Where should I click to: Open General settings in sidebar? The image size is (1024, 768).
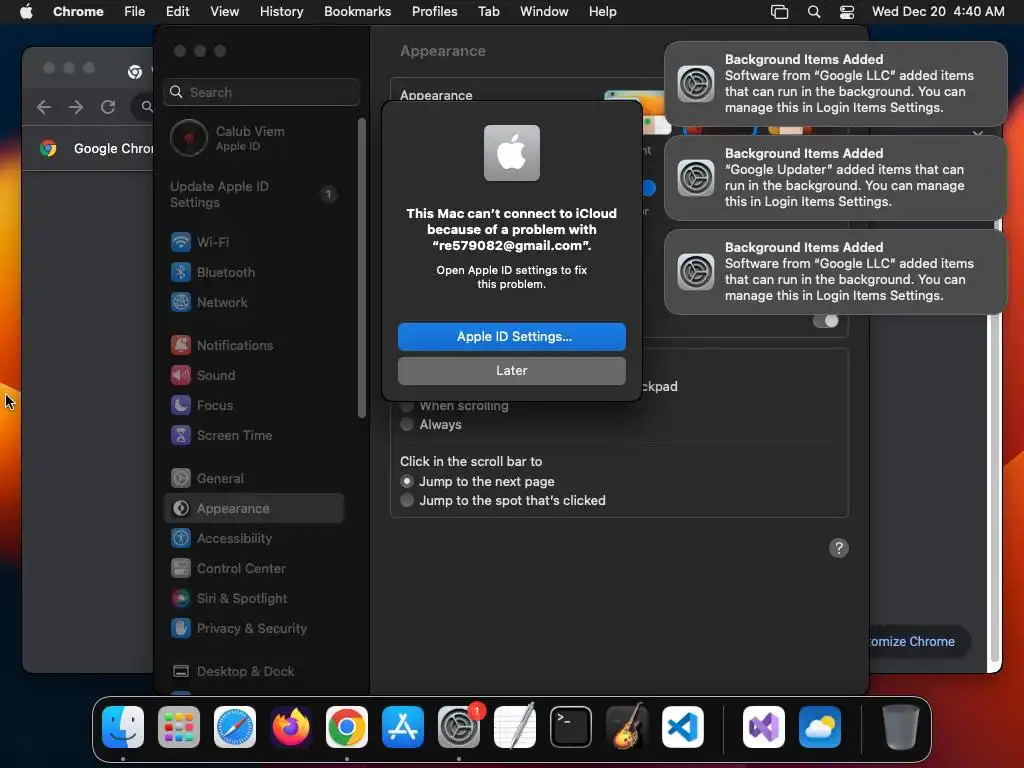click(x=254, y=479)
